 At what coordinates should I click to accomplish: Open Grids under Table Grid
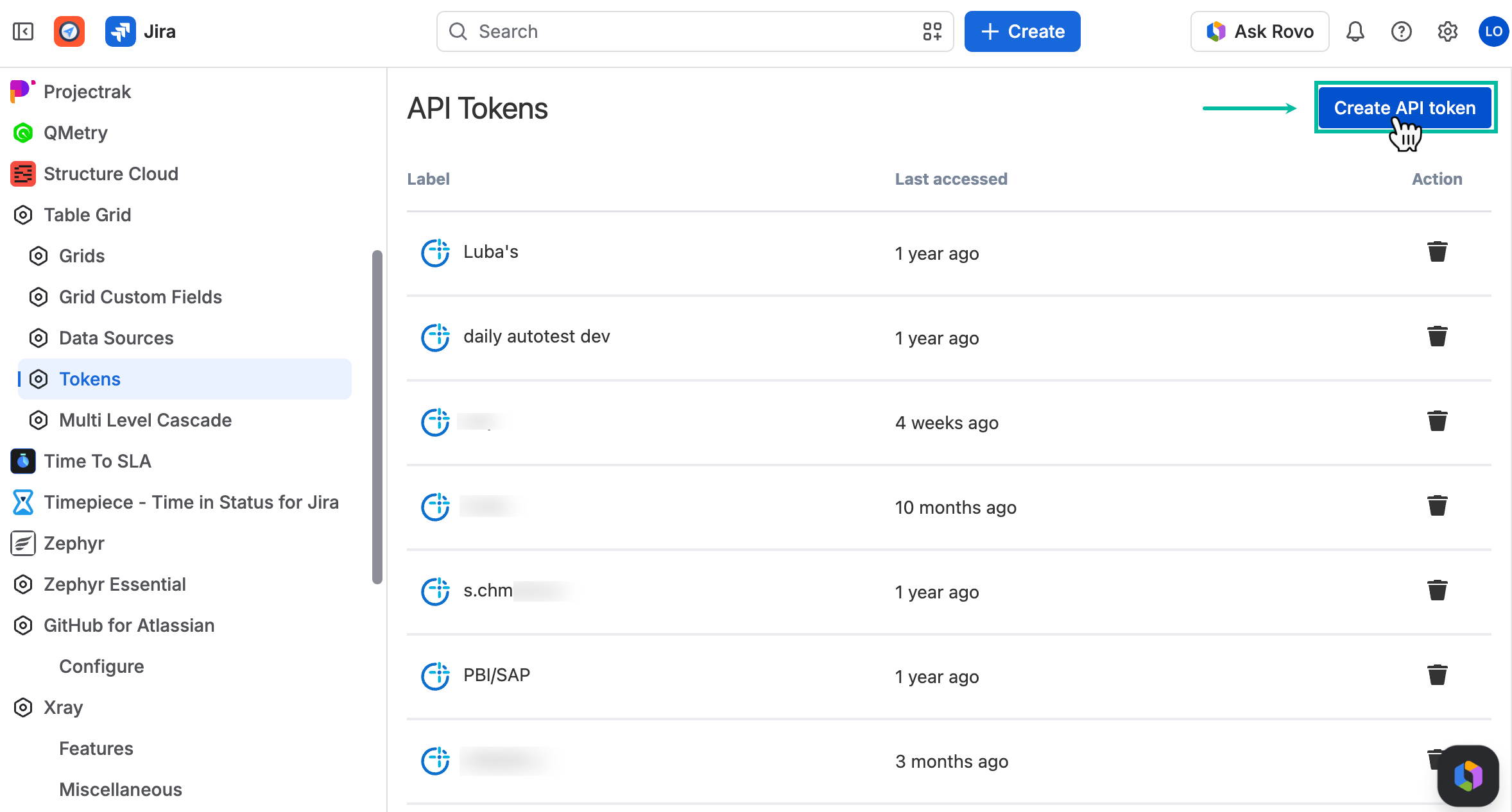pyautogui.click(x=82, y=256)
